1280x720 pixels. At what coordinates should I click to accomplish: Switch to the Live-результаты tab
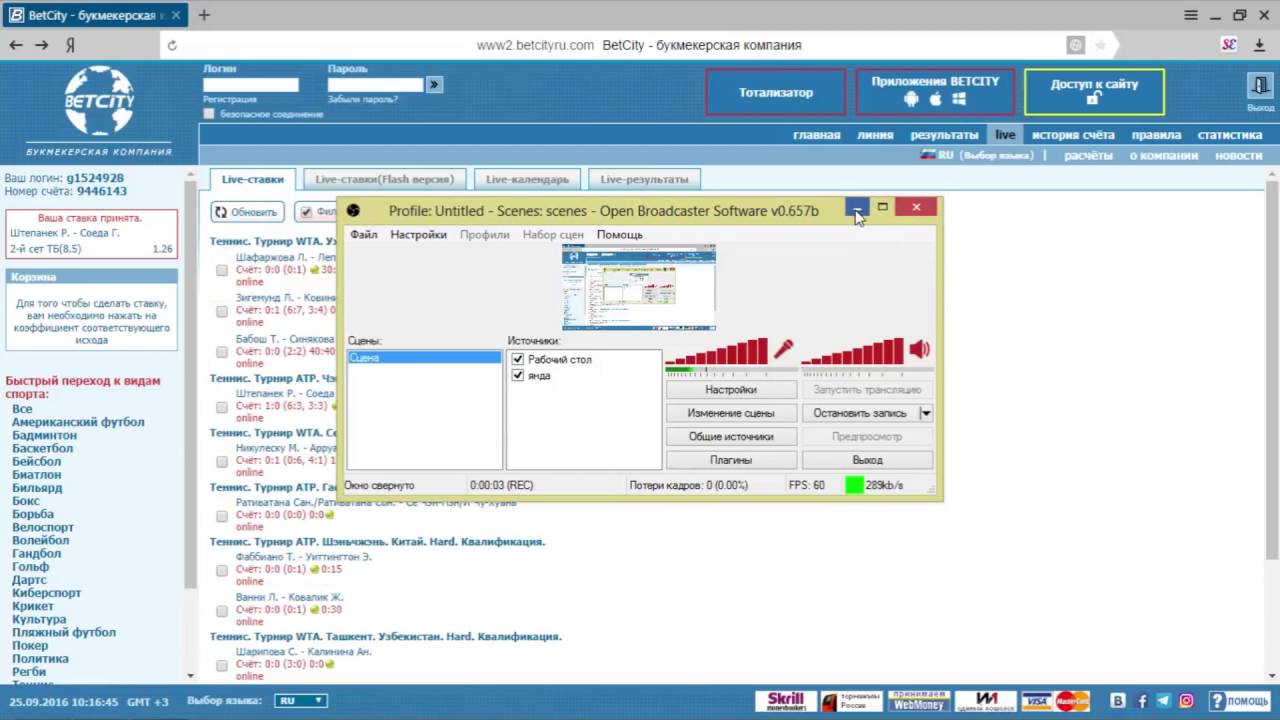pos(644,179)
